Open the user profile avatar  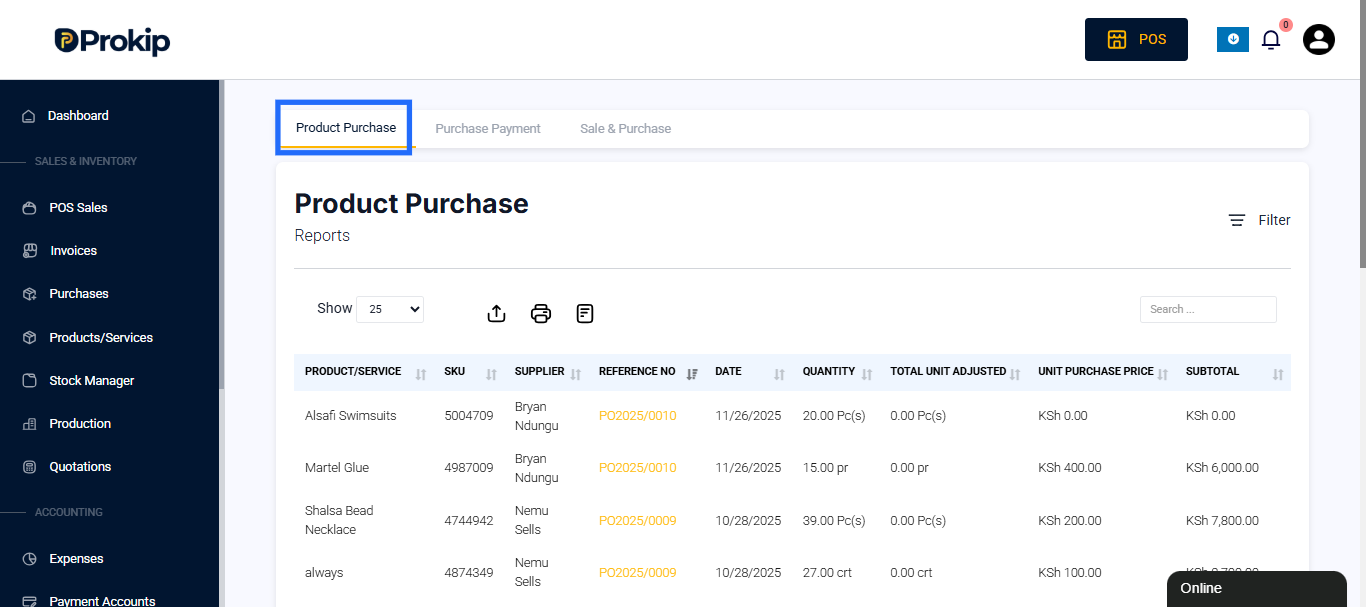(1319, 39)
